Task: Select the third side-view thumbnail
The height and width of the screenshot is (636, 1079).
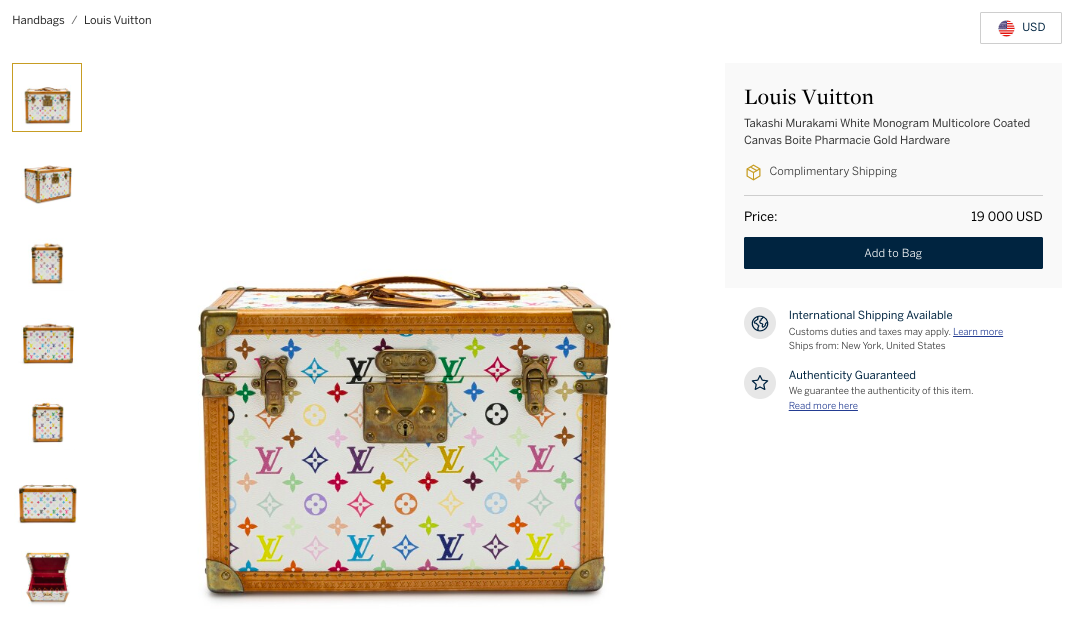Action: (47, 264)
